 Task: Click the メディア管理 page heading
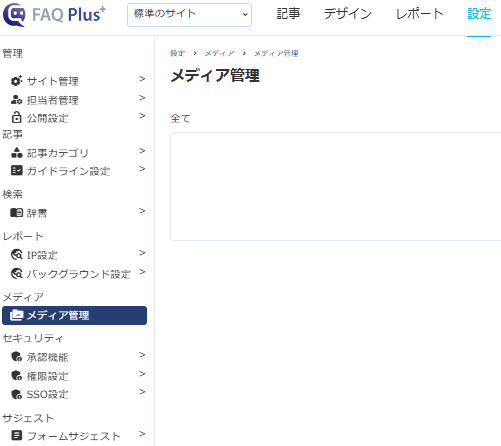pyautogui.click(x=215, y=75)
